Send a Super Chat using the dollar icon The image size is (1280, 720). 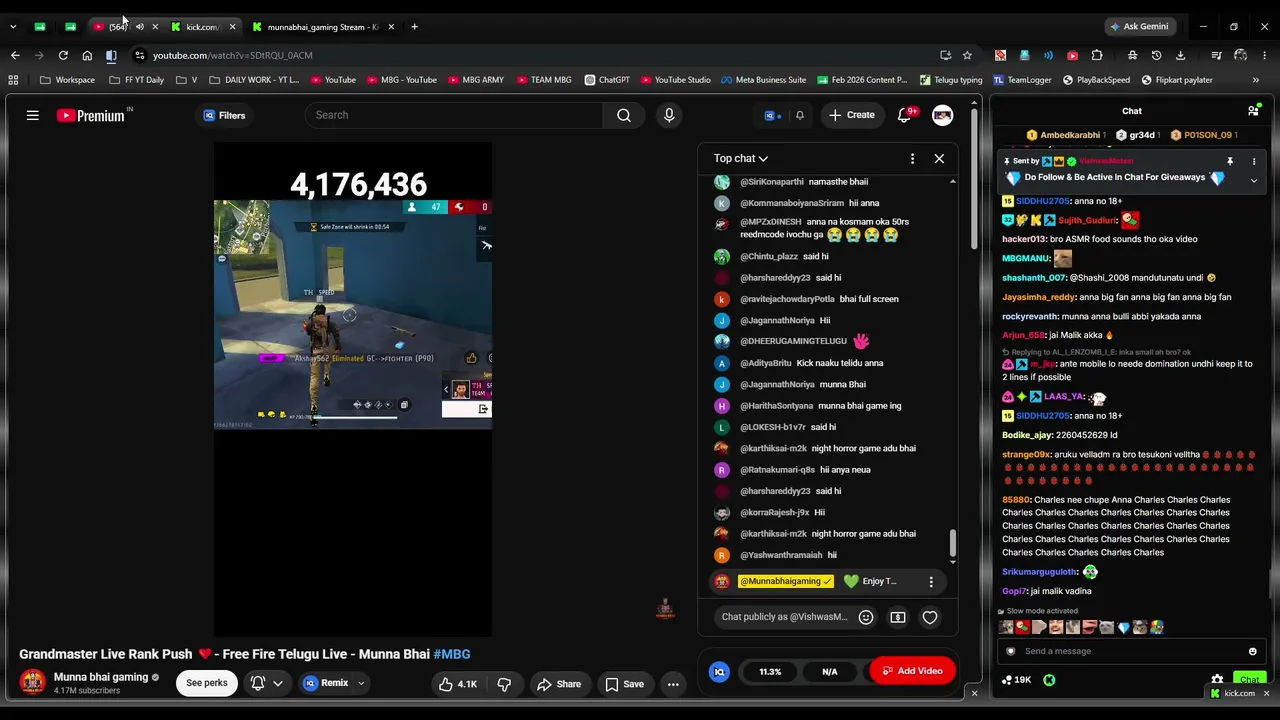[898, 617]
